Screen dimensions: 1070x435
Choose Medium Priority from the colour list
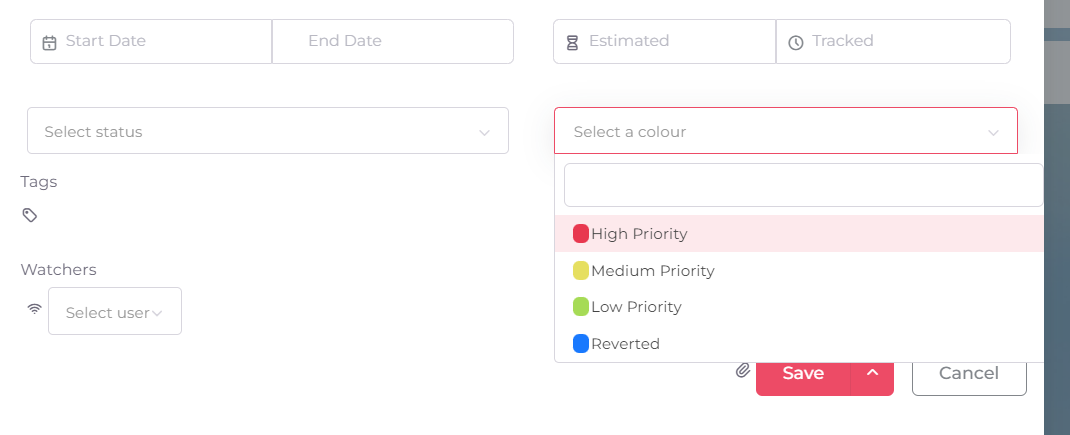[x=652, y=270]
